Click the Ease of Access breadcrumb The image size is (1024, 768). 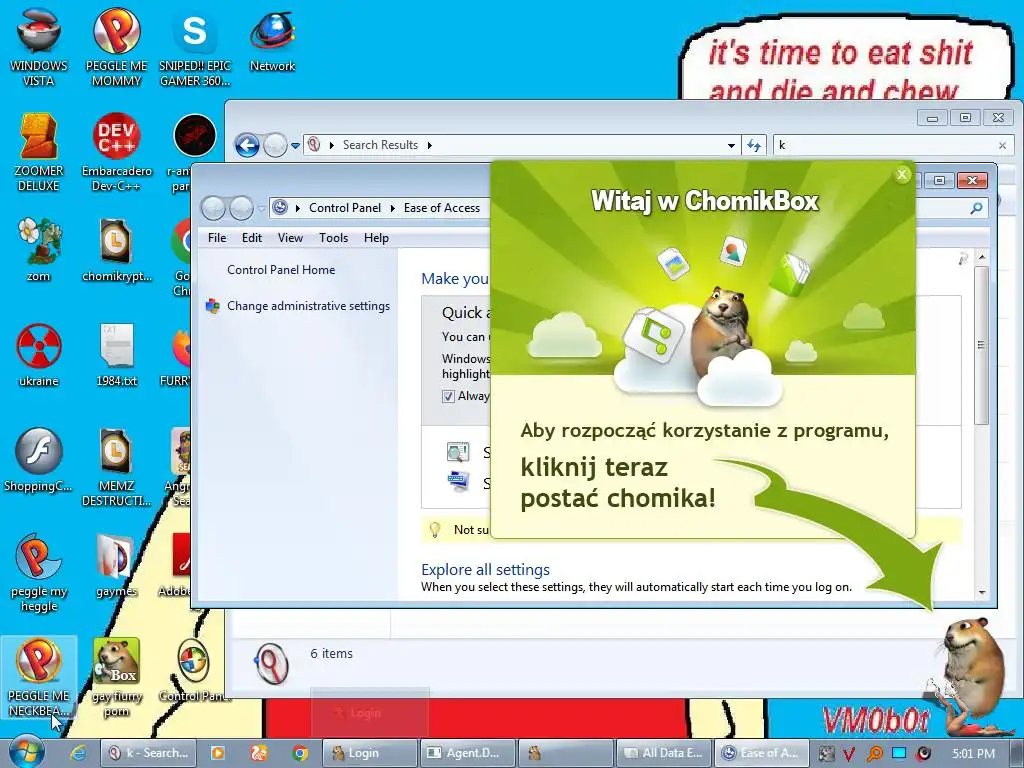pos(441,208)
